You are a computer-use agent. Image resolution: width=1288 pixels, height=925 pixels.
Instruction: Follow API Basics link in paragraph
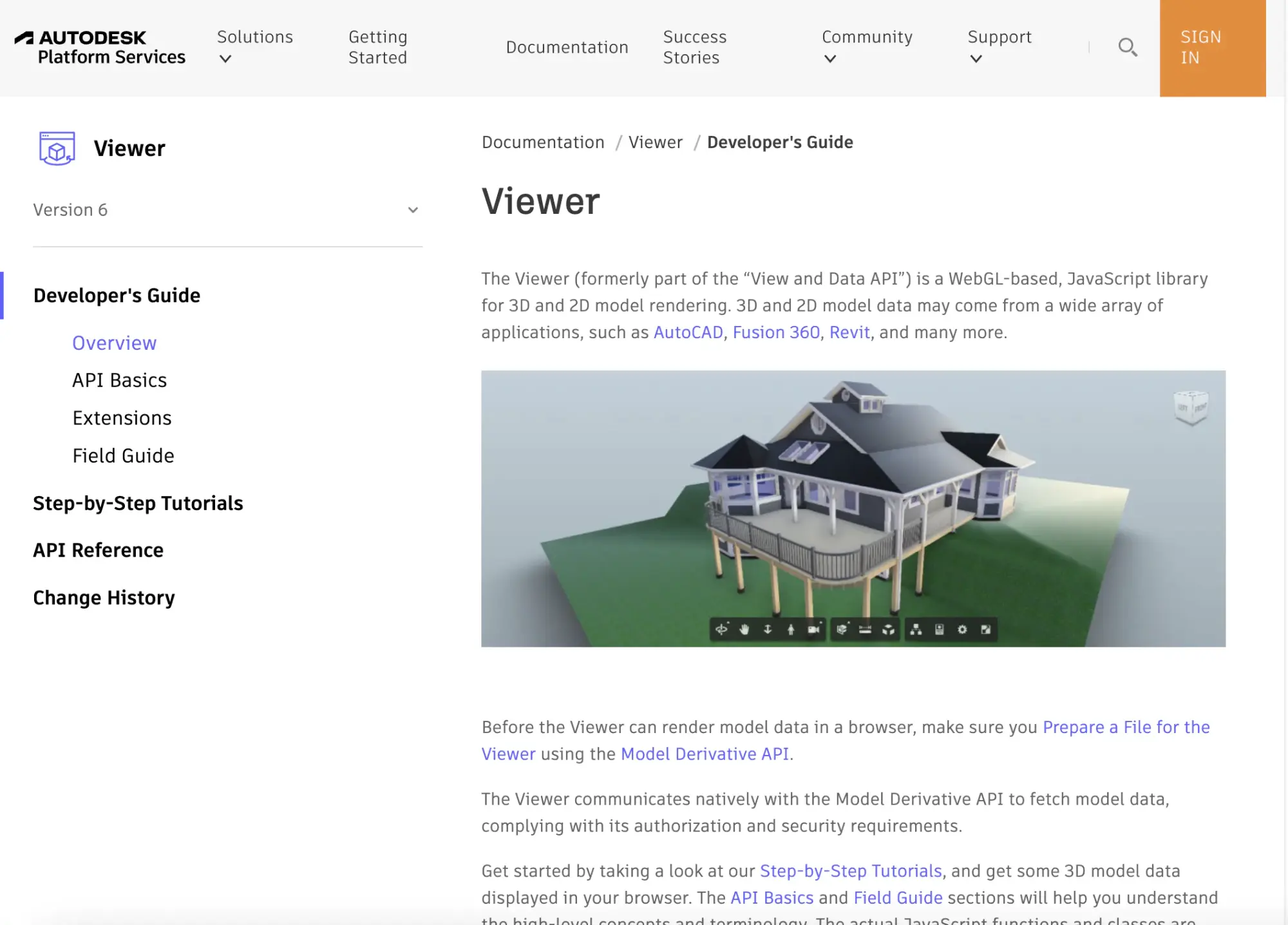click(x=772, y=898)
